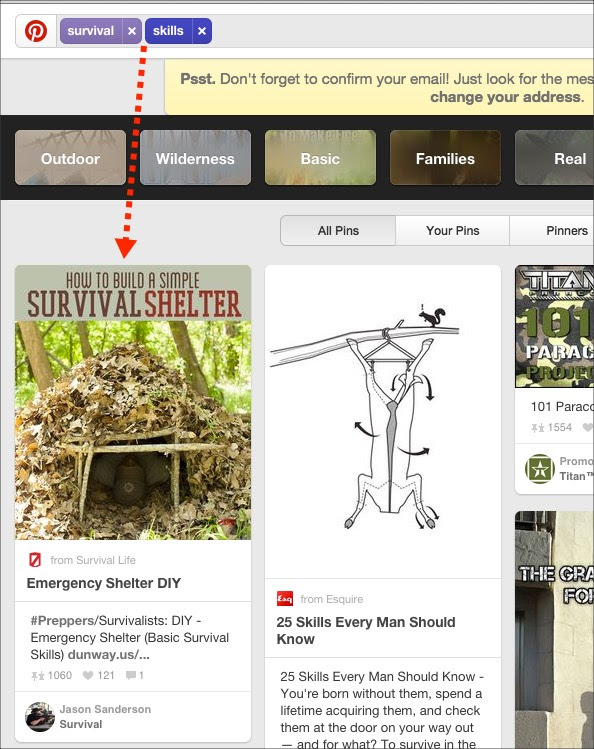Remove the 'skills' search tag

202,31
